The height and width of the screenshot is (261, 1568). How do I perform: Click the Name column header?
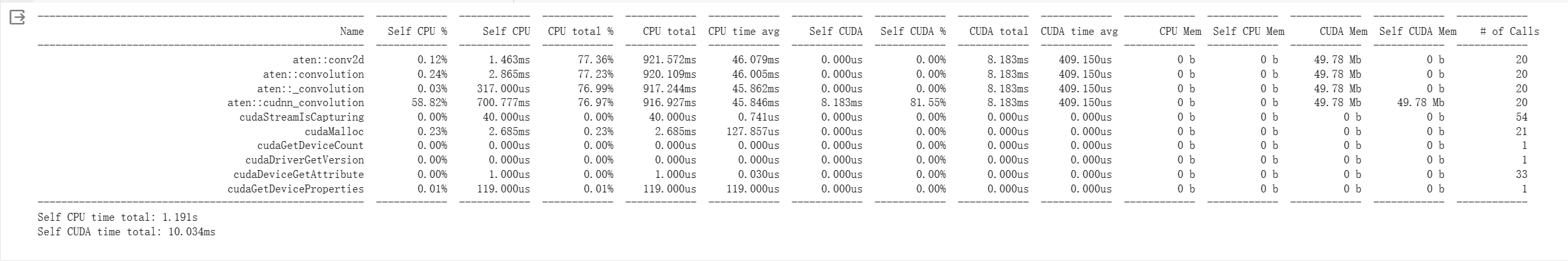tap(352, 32)
